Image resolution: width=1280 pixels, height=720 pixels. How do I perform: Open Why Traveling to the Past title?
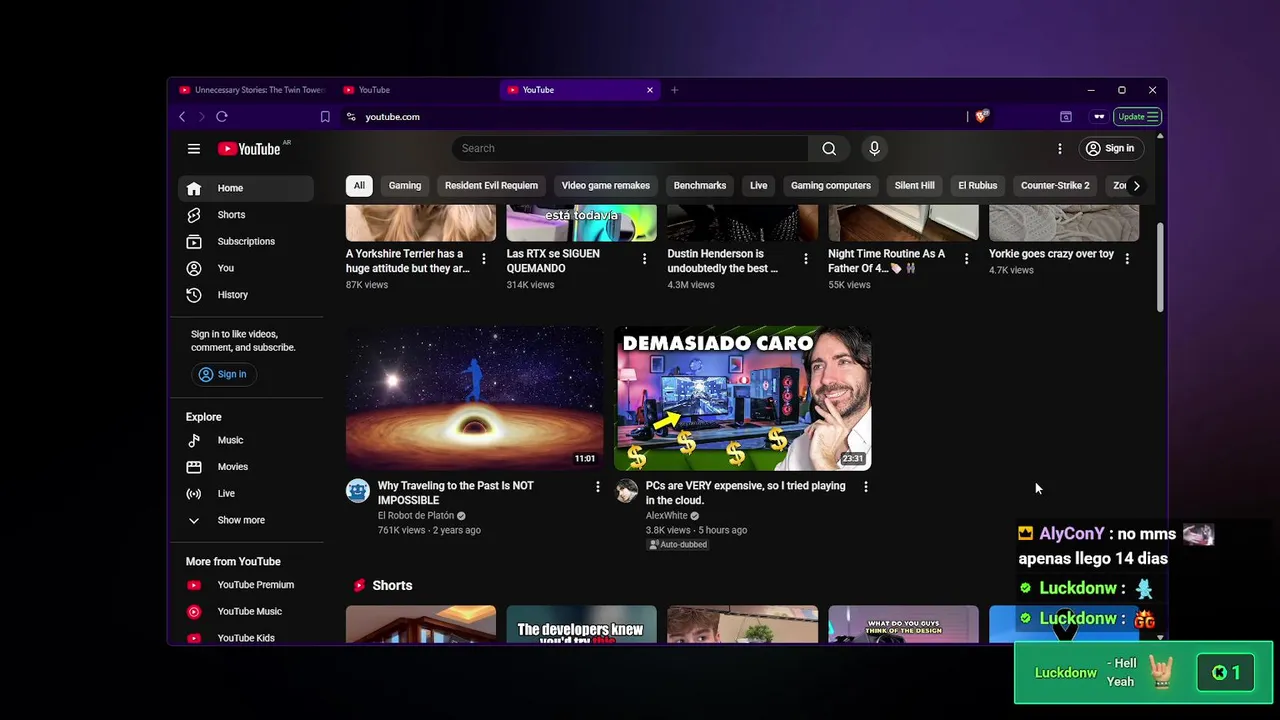pos(456,493)
